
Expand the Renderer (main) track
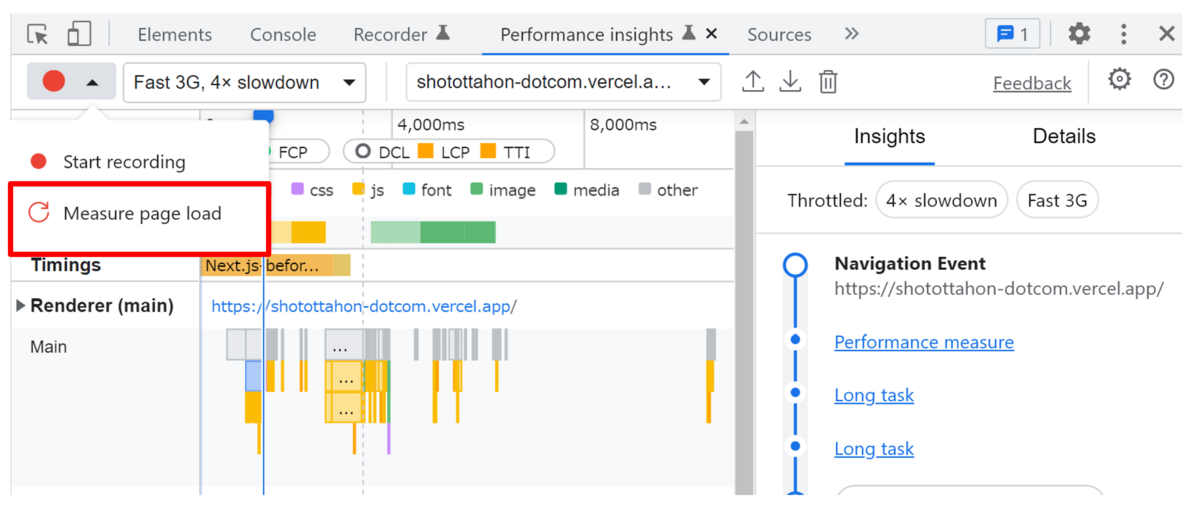pos(21,306)
